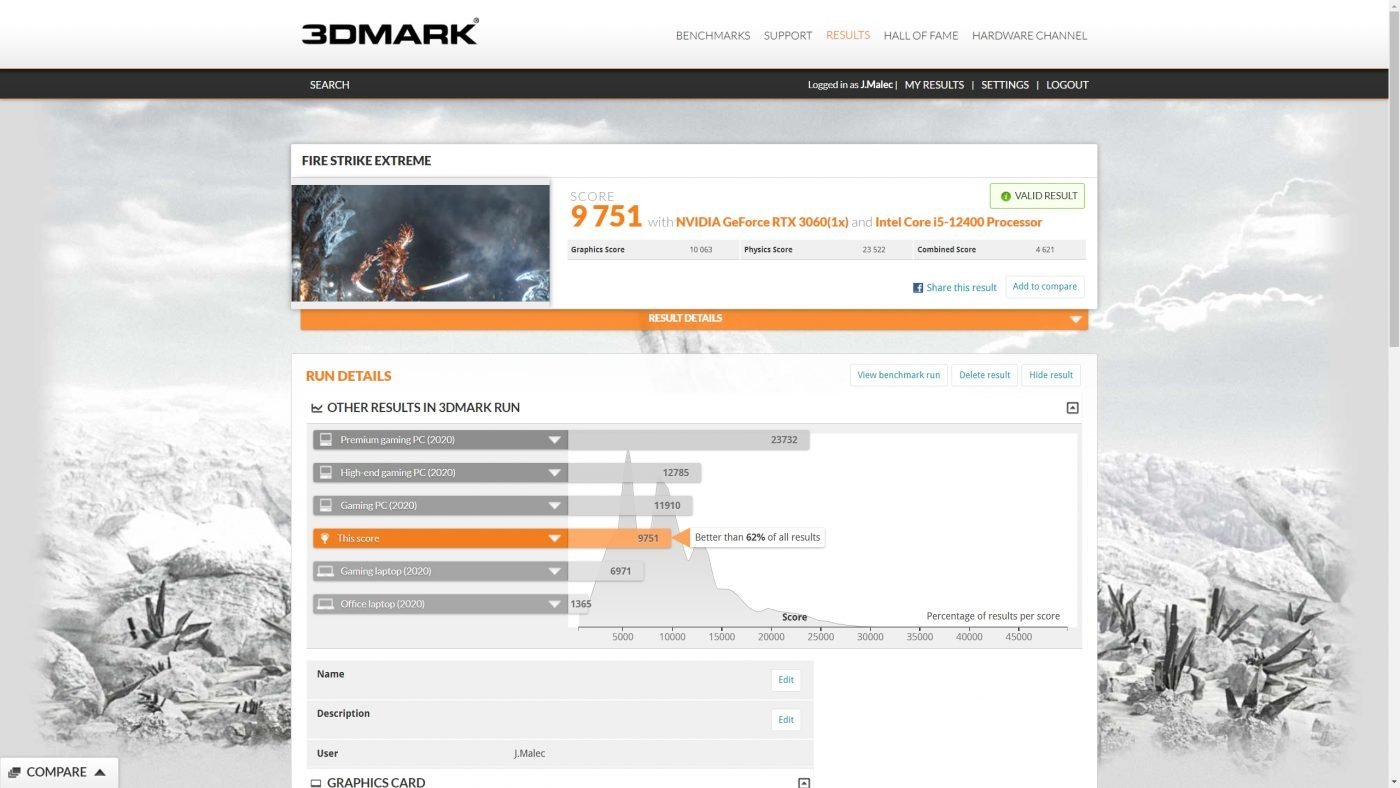1400x788 pixels.
Task: Click the orange 9751 score bar
Action: [619, 539]
